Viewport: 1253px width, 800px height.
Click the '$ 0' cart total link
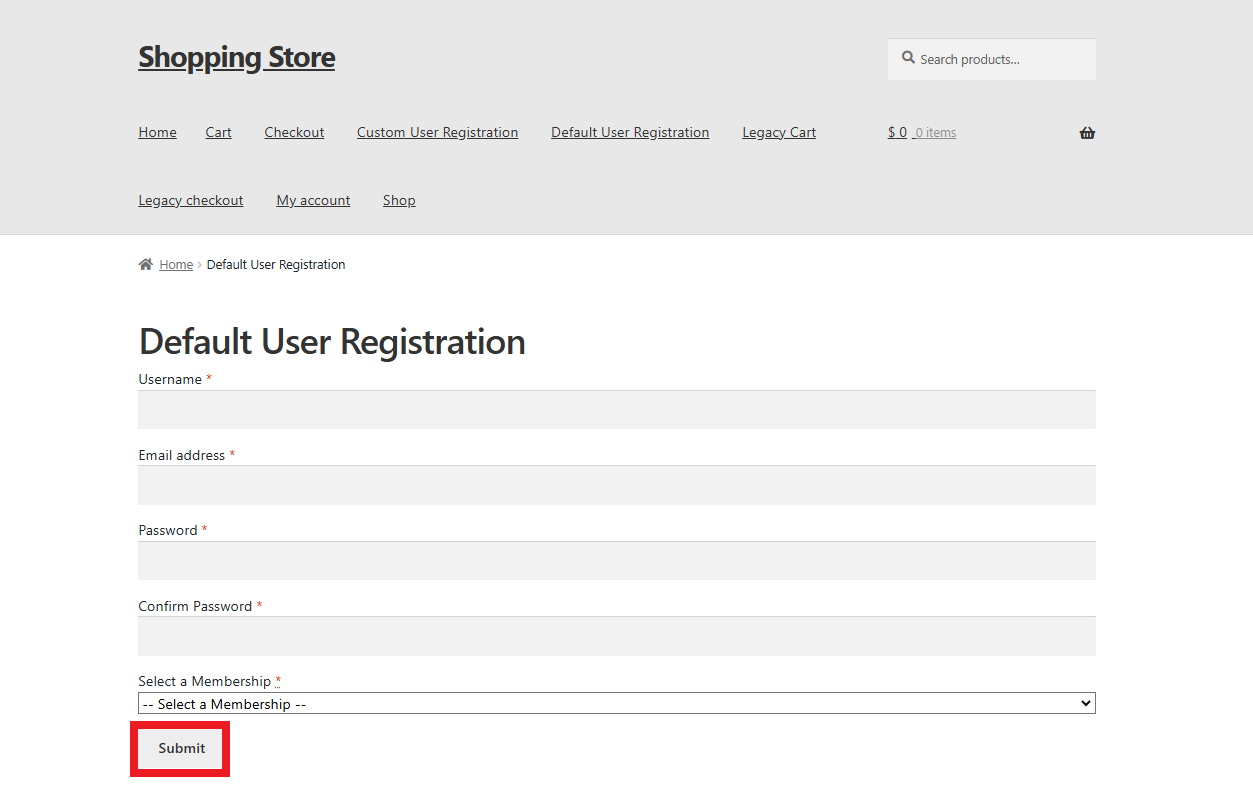click(896, 132)
